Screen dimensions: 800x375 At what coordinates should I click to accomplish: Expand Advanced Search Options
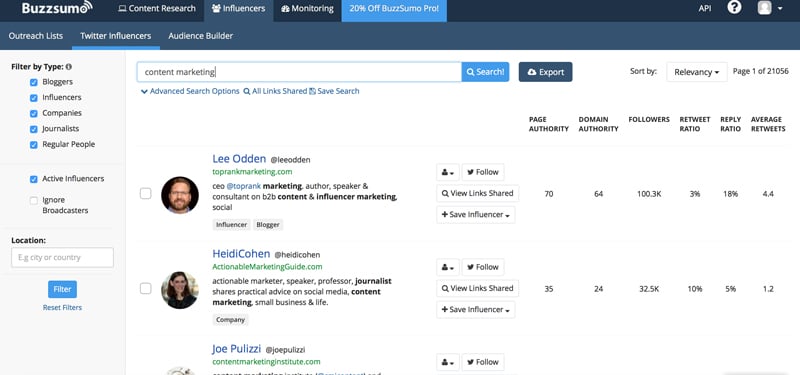coord(190,91)
